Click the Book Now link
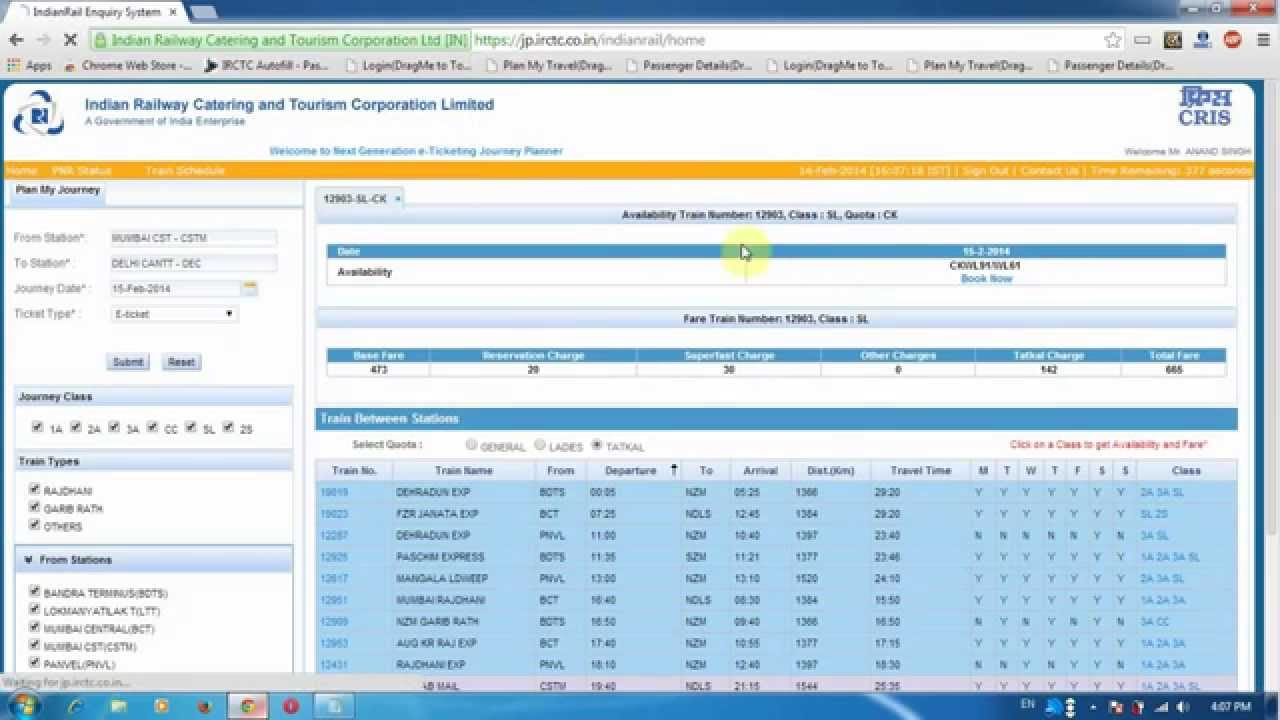 (986, 279)
